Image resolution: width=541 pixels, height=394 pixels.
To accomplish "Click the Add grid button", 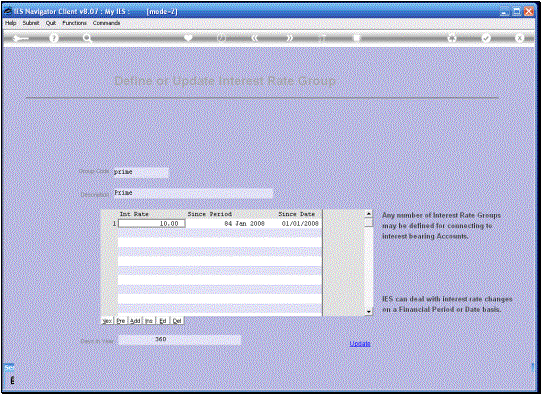I will click(135, 321).
